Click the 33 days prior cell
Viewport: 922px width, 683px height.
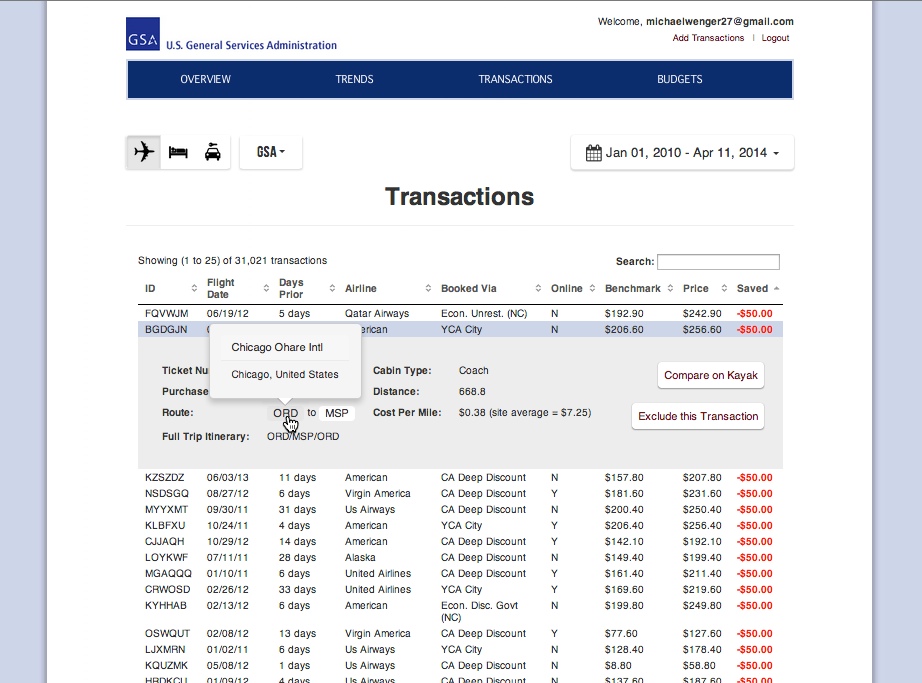coord(297,589)
